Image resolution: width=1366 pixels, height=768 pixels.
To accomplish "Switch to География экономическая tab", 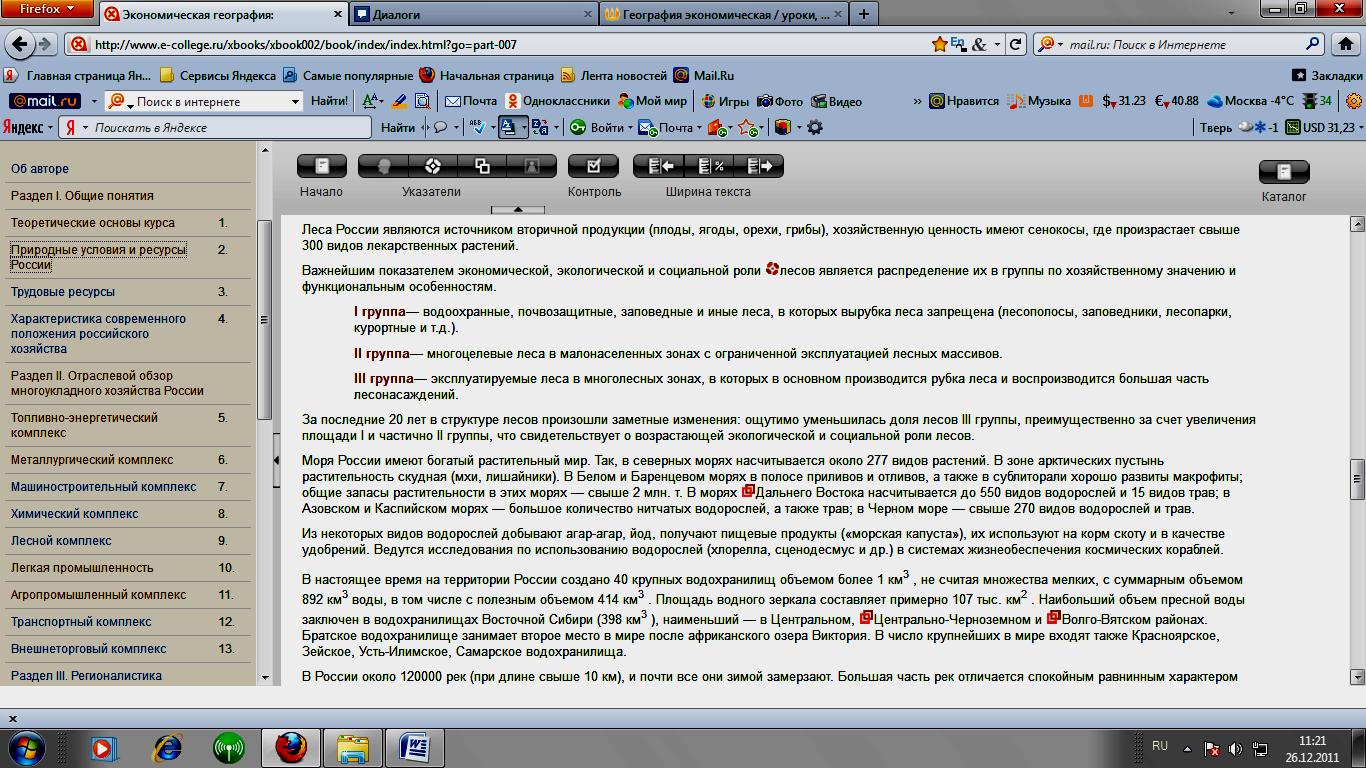I will [x=723, y=14].
